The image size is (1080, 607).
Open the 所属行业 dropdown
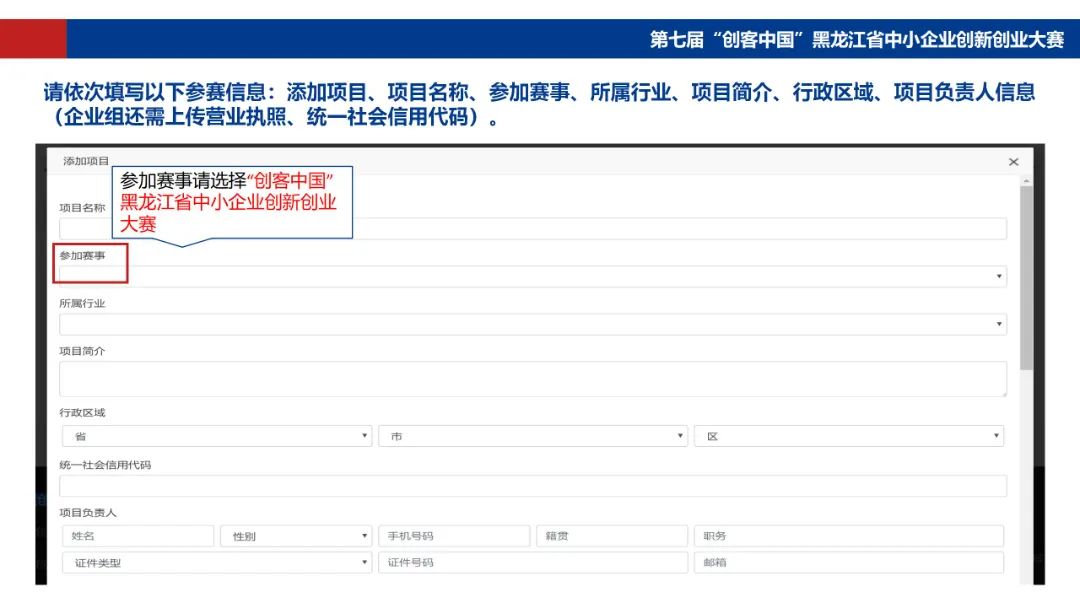click(x=532, y=324)
